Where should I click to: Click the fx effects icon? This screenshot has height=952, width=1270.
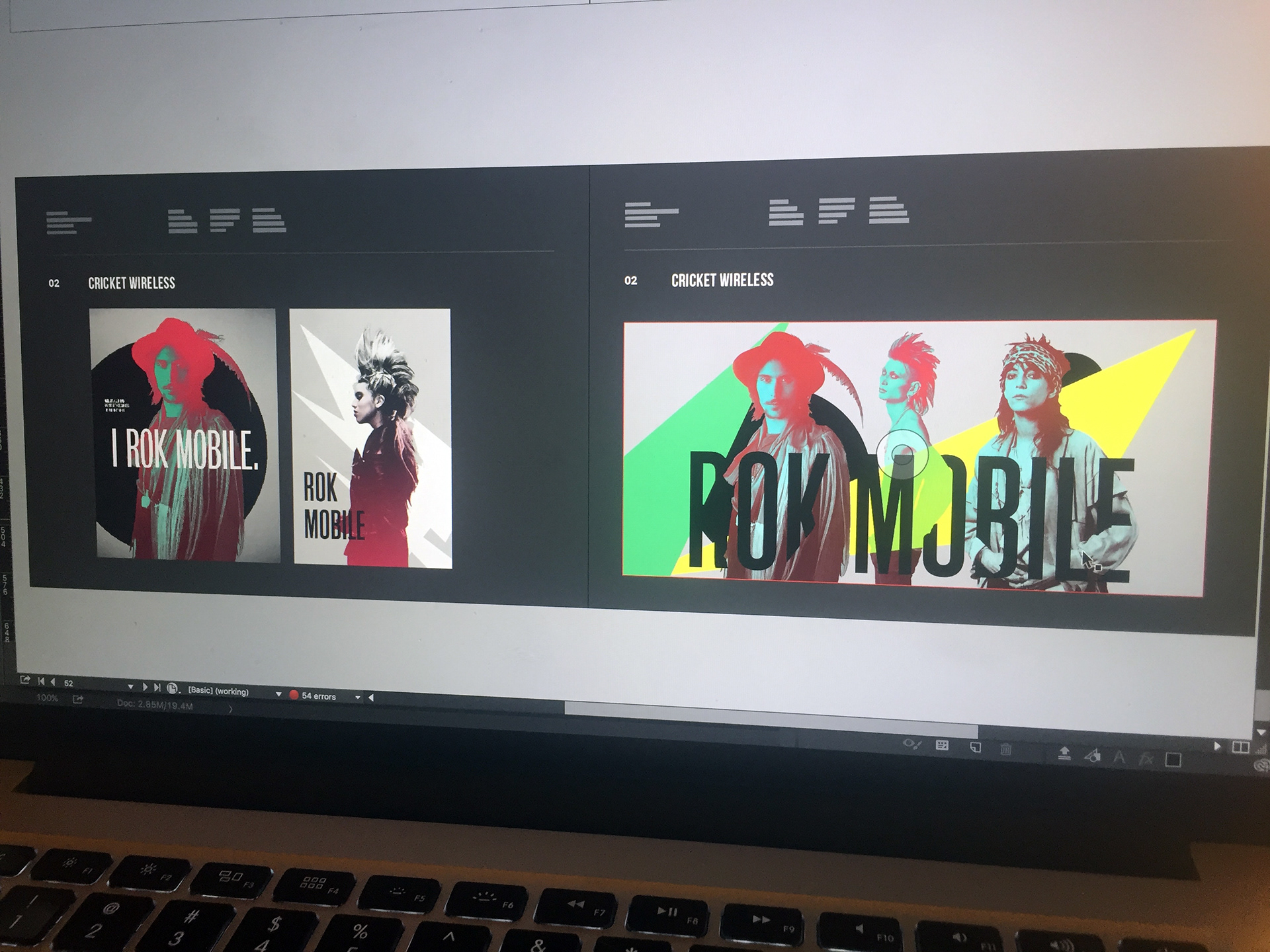point(1146,760)
